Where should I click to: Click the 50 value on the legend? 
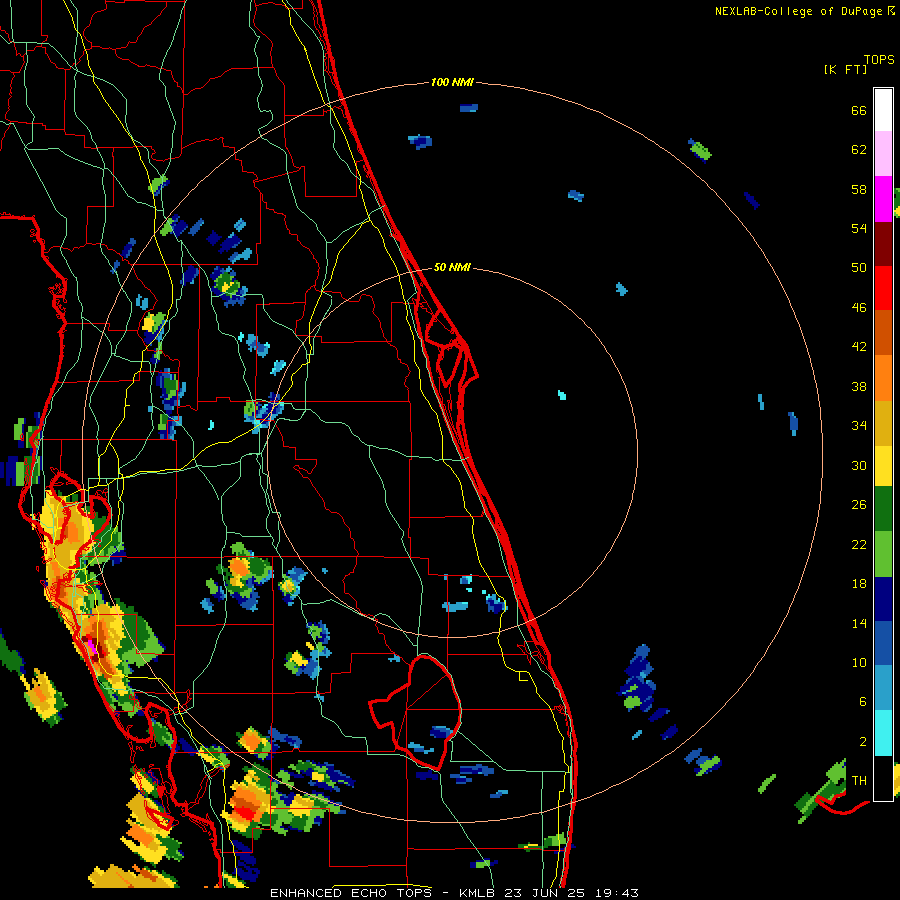click(x=859, y=268)
